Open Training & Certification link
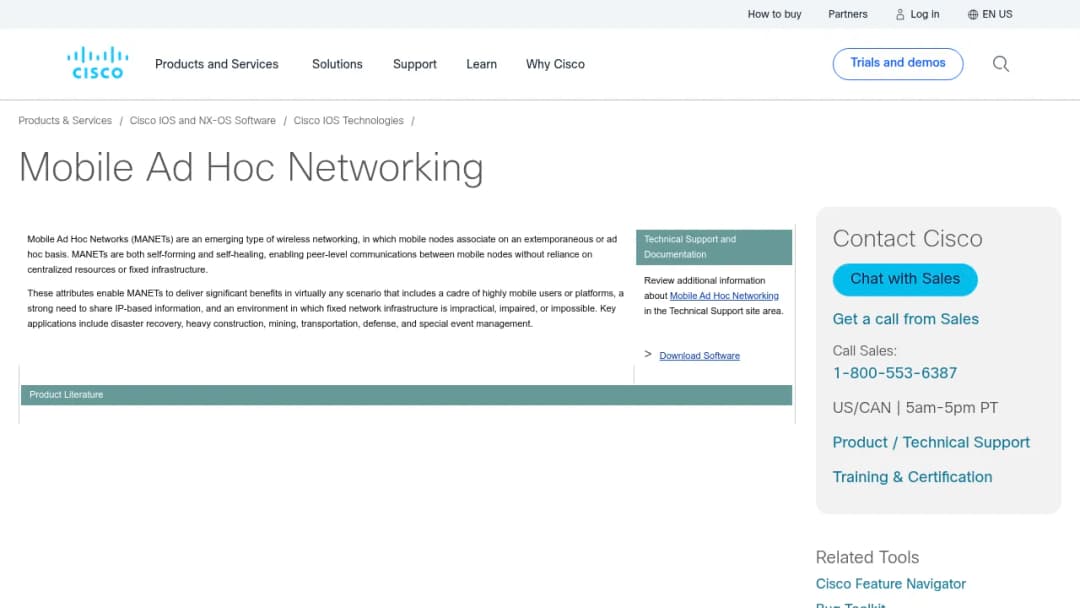Screen dimensions: 1080x608 912,477
